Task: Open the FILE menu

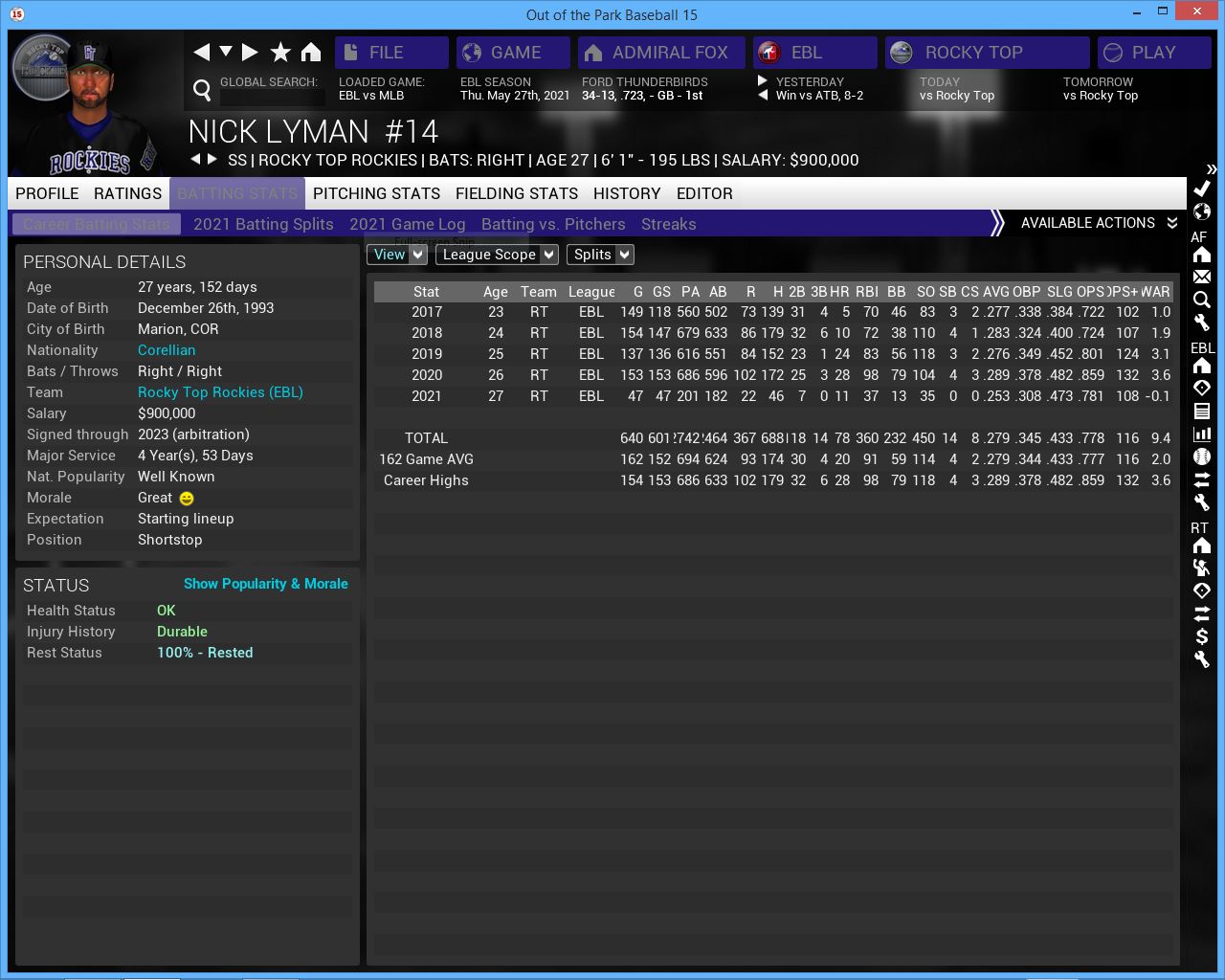Action: click(x=391, y=53)
